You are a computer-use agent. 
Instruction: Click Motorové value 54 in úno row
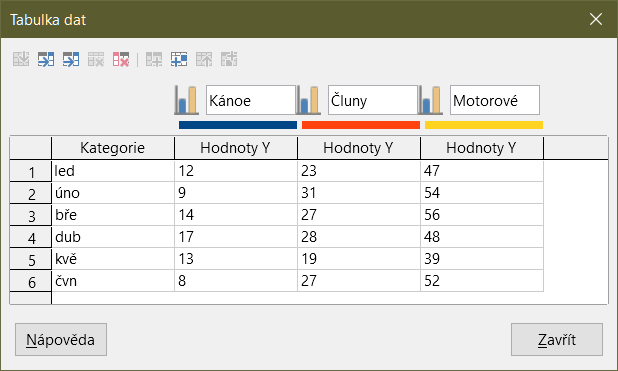[482, 193]
